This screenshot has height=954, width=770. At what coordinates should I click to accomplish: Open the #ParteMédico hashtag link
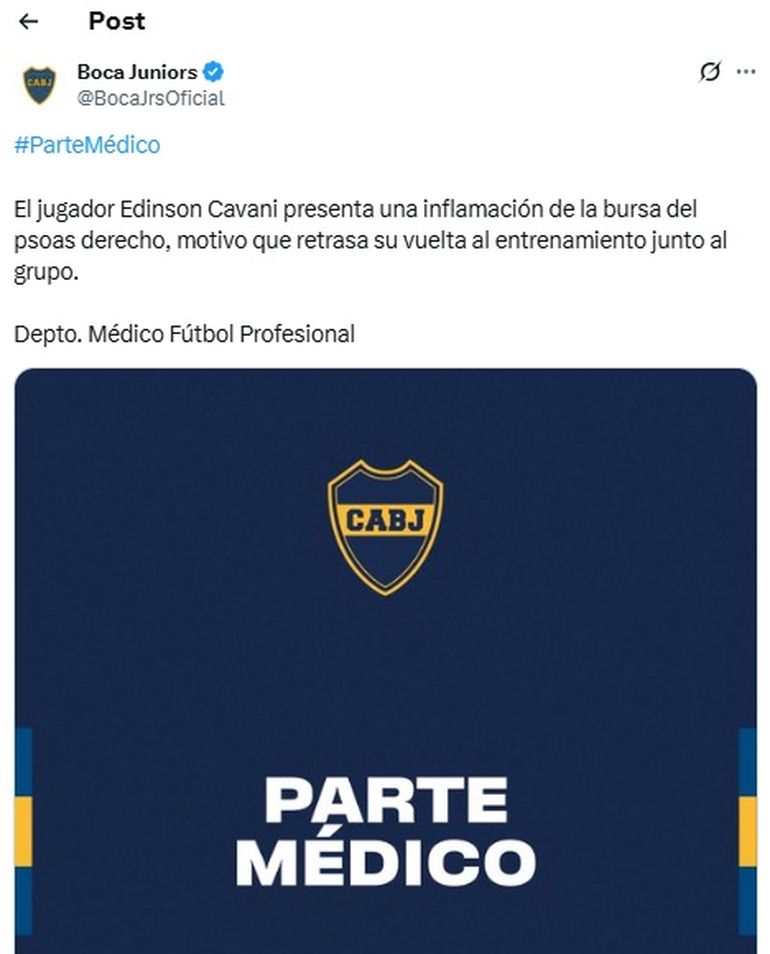point(87,145)
